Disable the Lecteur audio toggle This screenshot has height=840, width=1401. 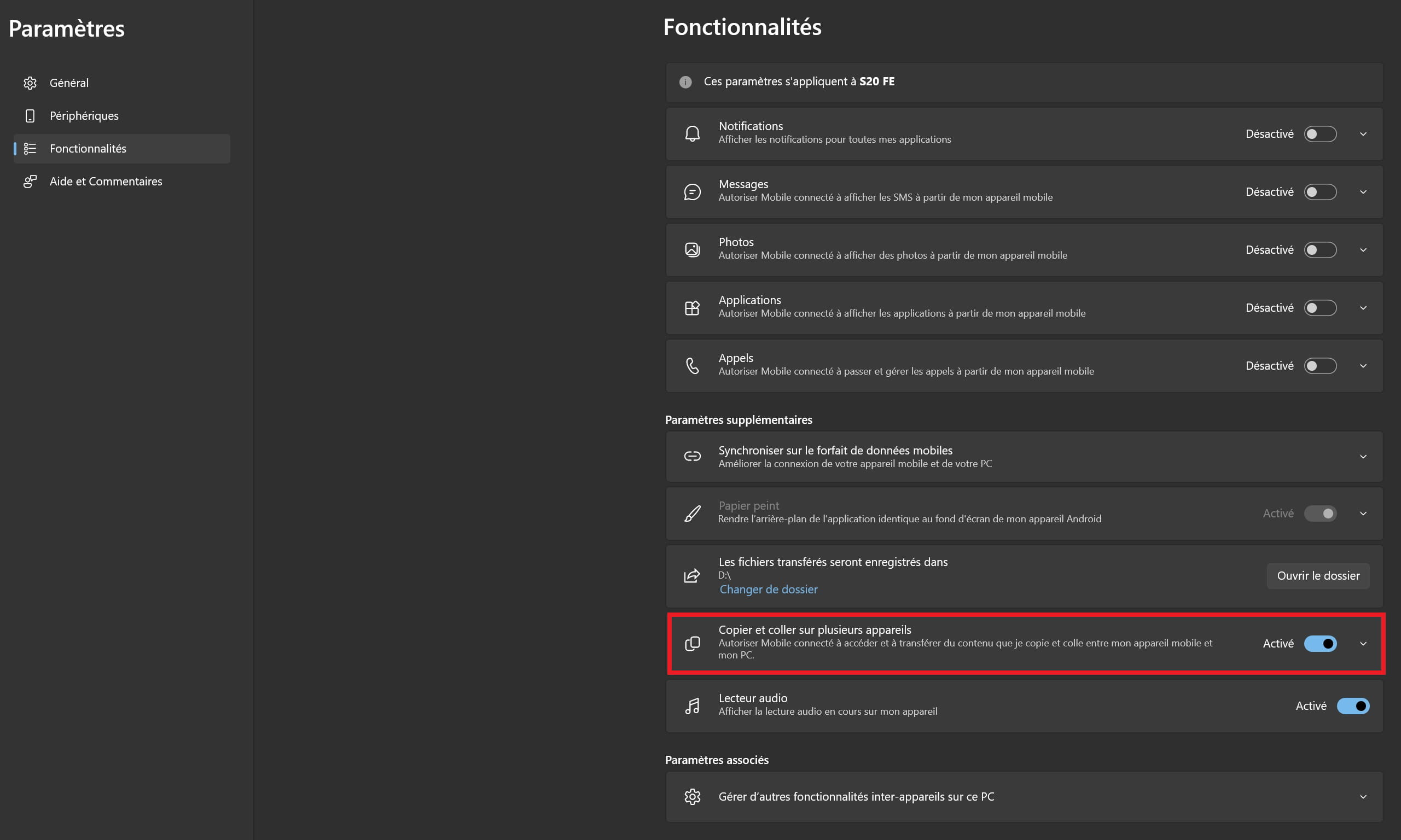point(1352,706)
